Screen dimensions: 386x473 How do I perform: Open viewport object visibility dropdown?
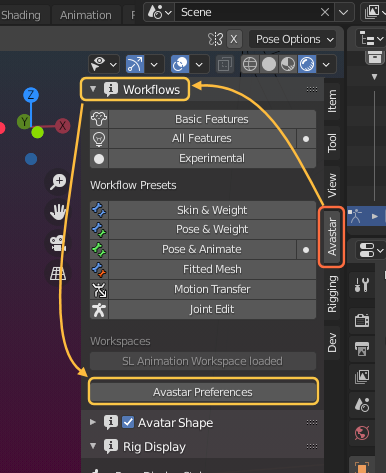coord(104,64)
